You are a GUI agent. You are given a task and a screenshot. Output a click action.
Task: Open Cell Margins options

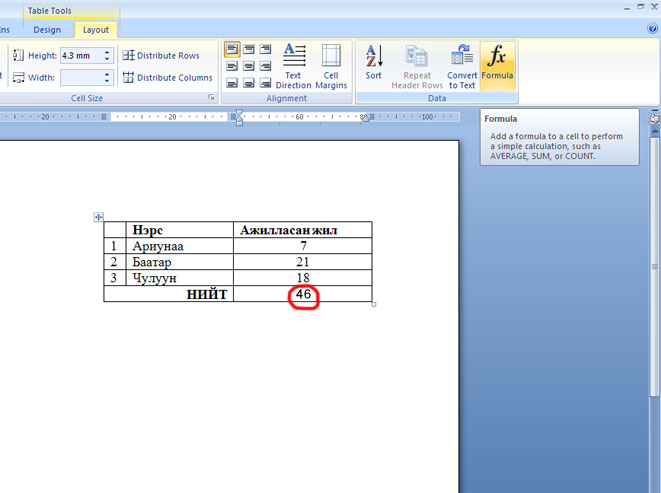coord(331,67)
